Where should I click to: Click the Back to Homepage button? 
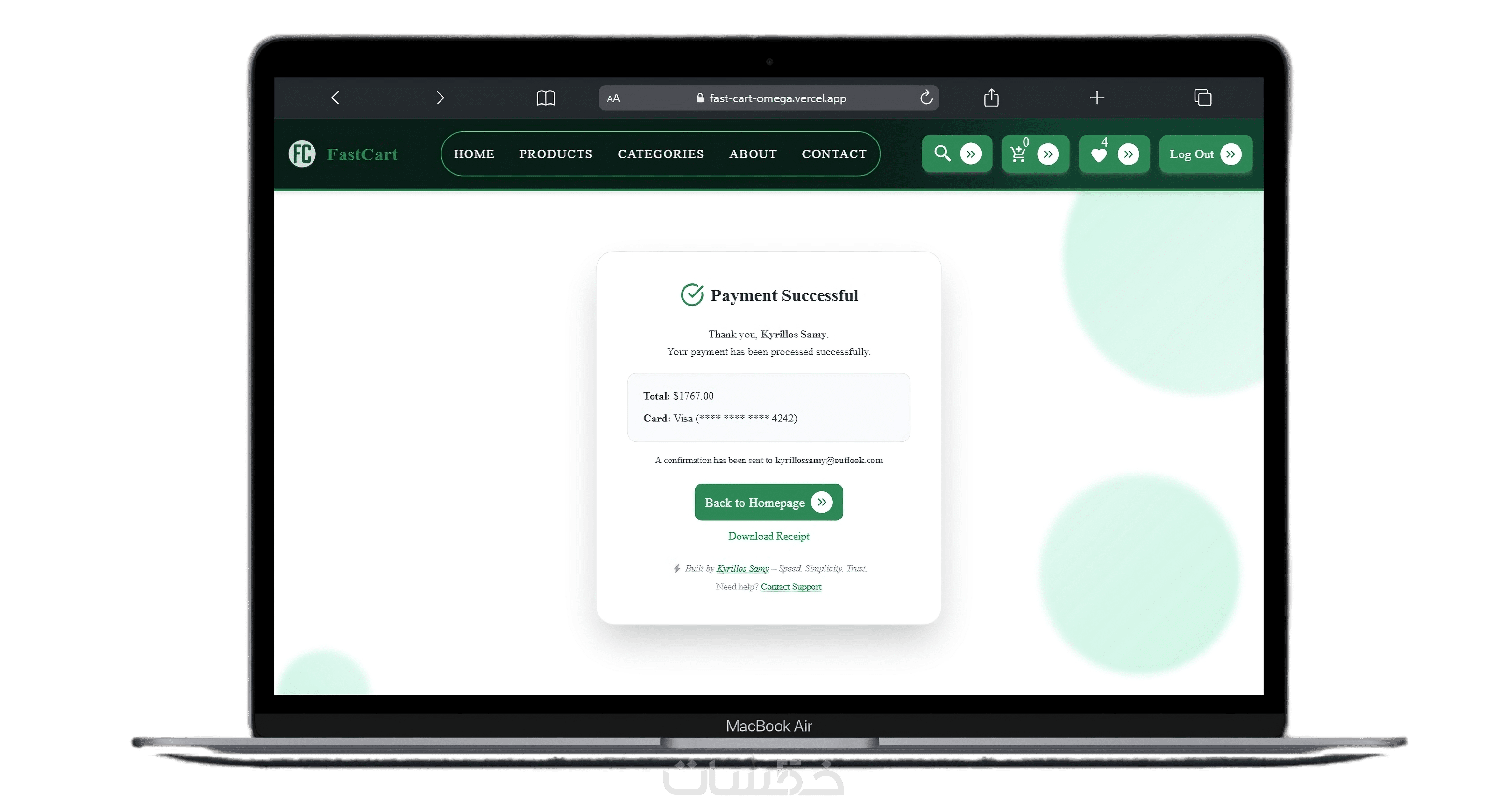(x=768, y=502)
